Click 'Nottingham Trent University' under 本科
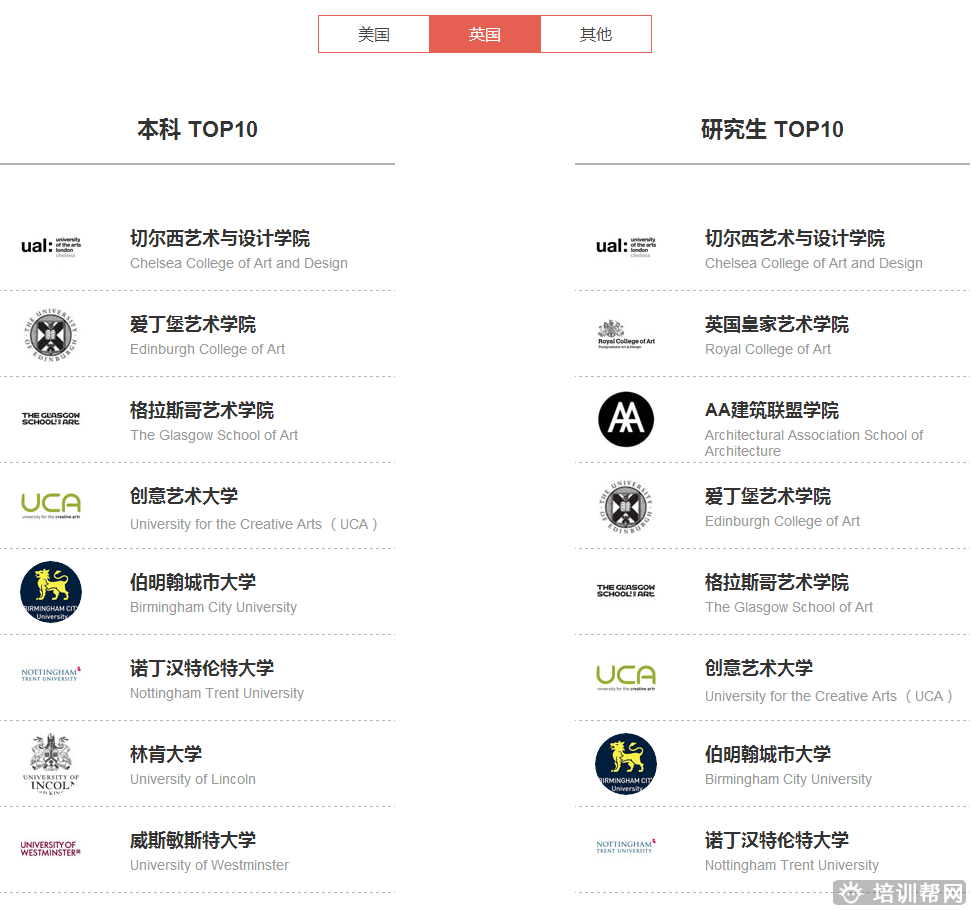This screenshot has width=971, height=910. pos(217,693)
